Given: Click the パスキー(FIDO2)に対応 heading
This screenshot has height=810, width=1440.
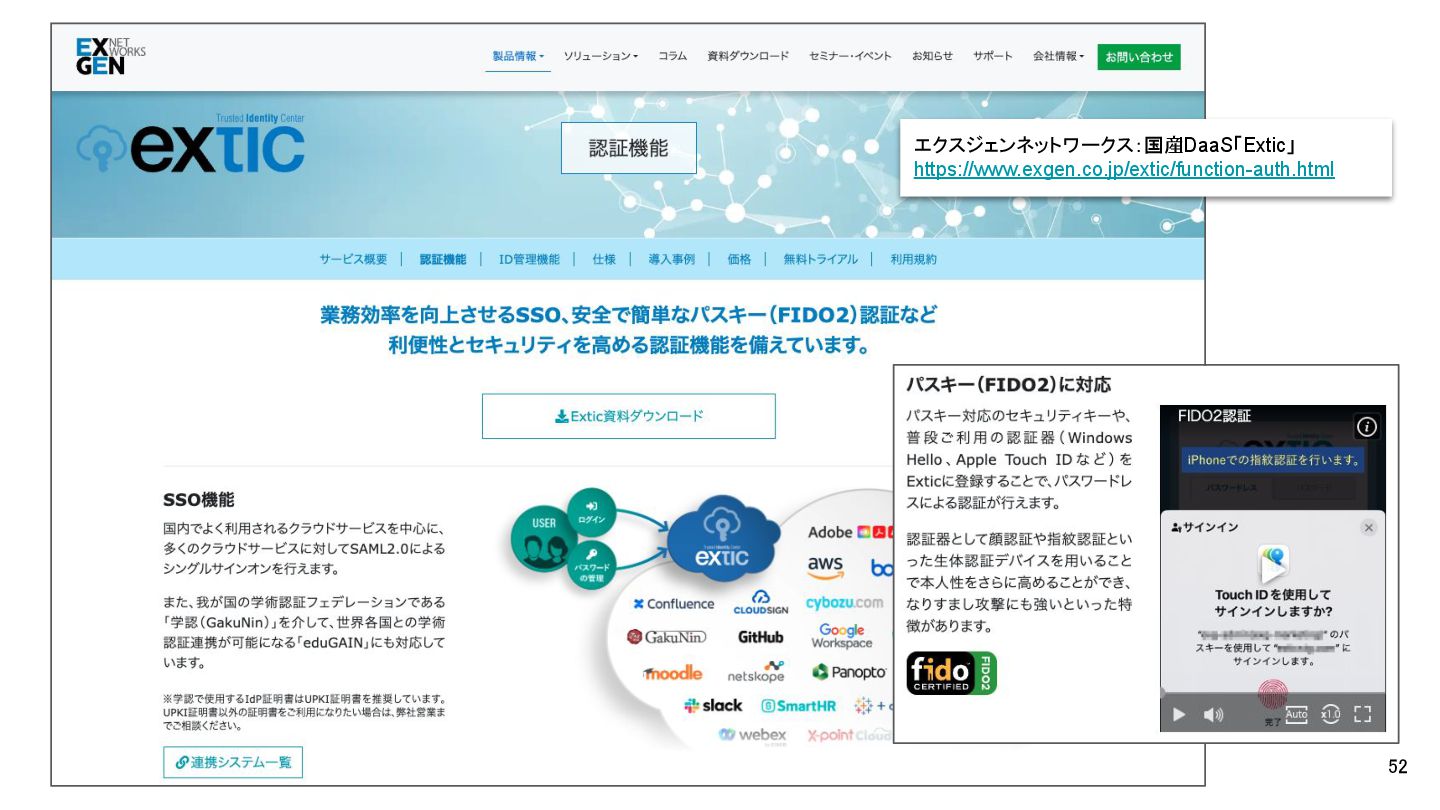Looking at the screenshot, I should (x=1008, y=385).
